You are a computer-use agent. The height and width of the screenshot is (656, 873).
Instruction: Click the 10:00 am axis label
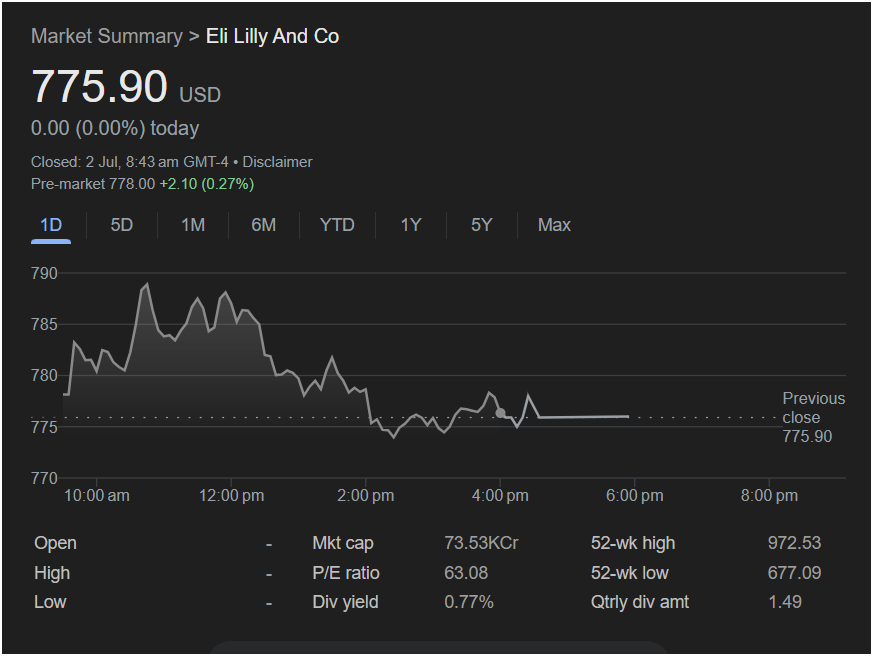[96, 496]
